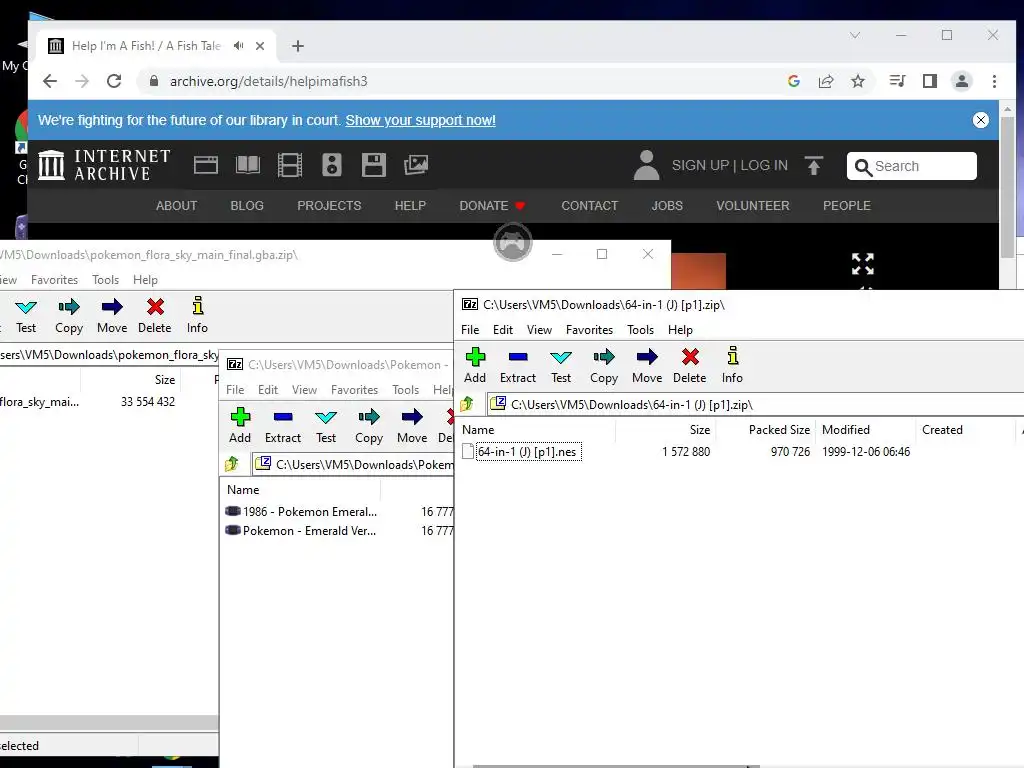1024x768 pixels.
Task: Click Show your support now link
Action: (421, 120)
